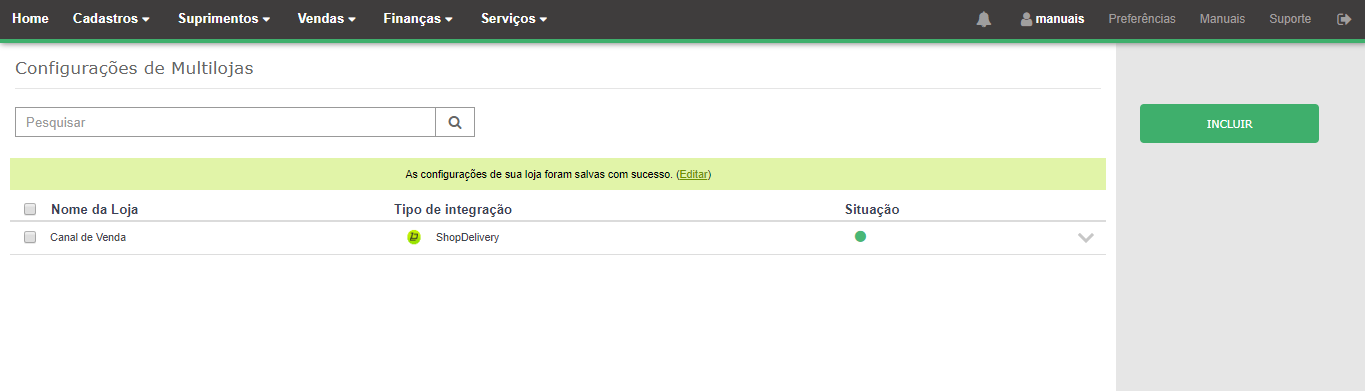Image resolution: width=1365 pixels, height=391 pixels.
Task: Expand the Vendas dropdown menu
Action: (327, 19)
